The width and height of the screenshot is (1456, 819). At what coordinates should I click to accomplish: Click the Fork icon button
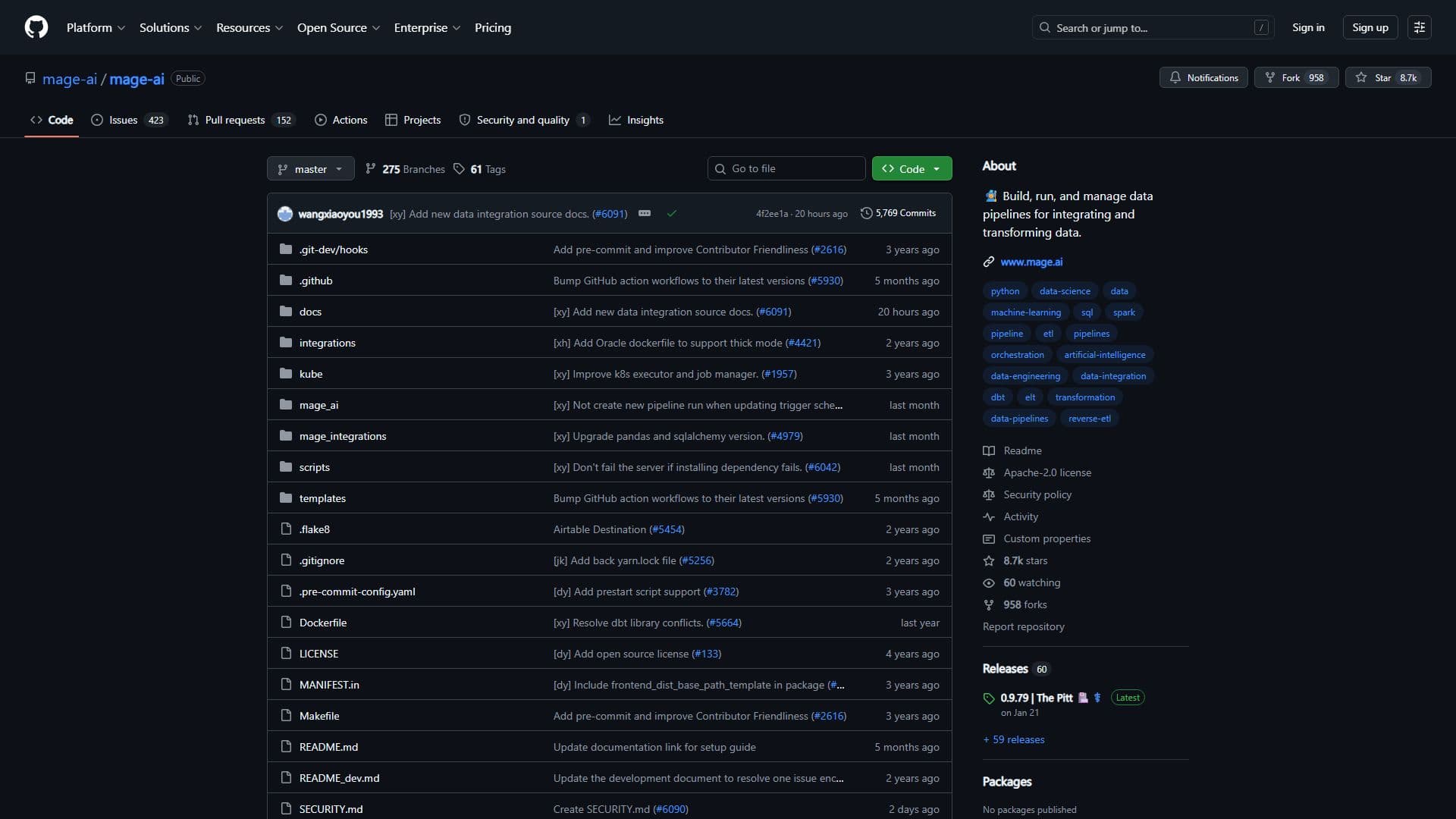pyautogui.click(x=1270, y=77)
